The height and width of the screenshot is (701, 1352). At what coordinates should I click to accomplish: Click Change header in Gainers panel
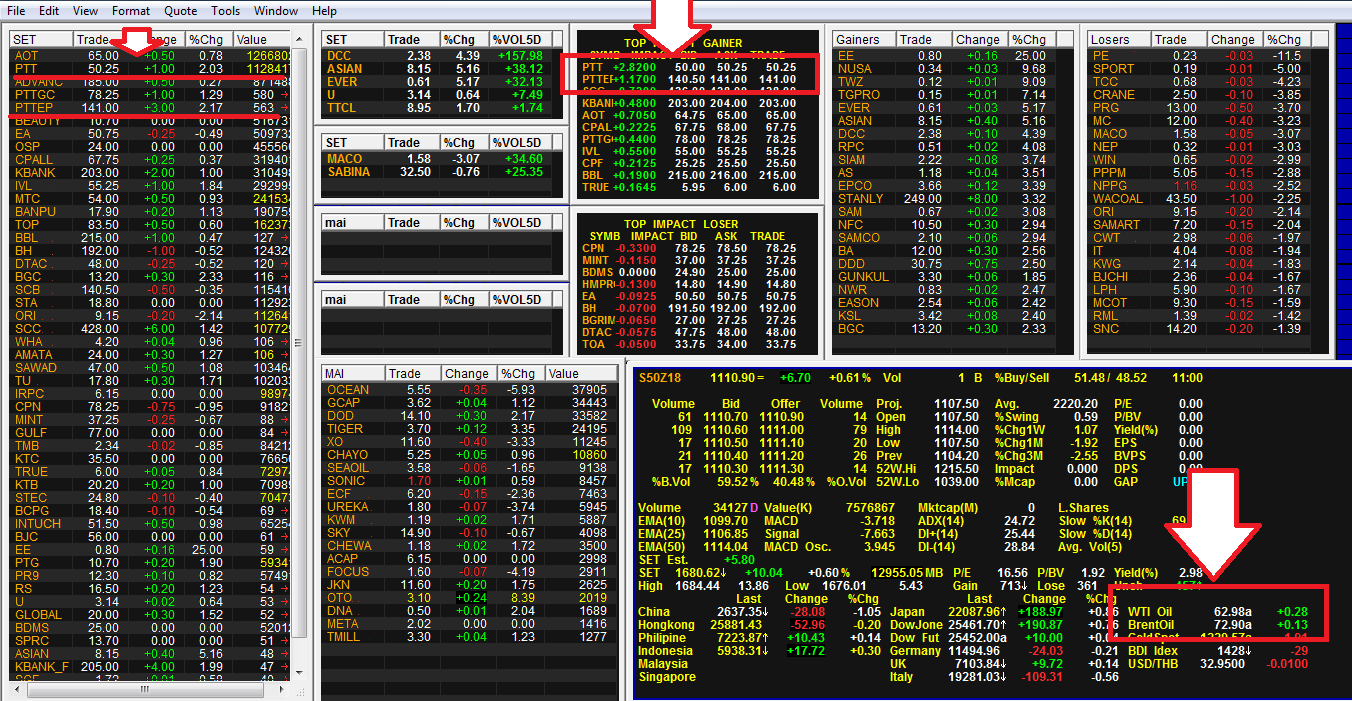point(978,39)
